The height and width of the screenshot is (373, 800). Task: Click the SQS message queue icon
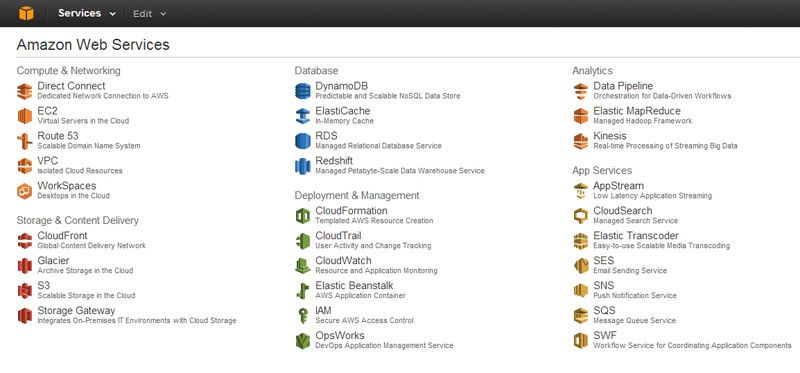(581, 315)
